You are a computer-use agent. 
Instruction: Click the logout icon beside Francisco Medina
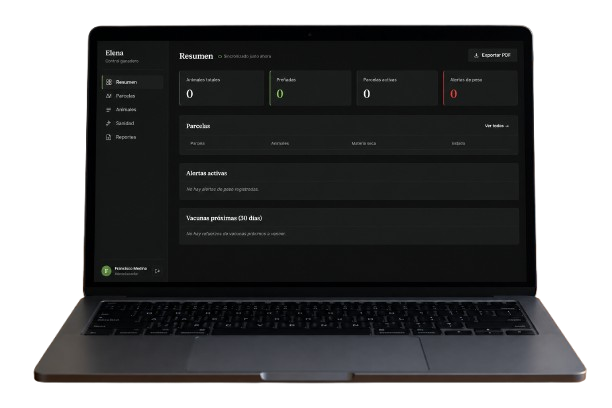tap(157, 271)
